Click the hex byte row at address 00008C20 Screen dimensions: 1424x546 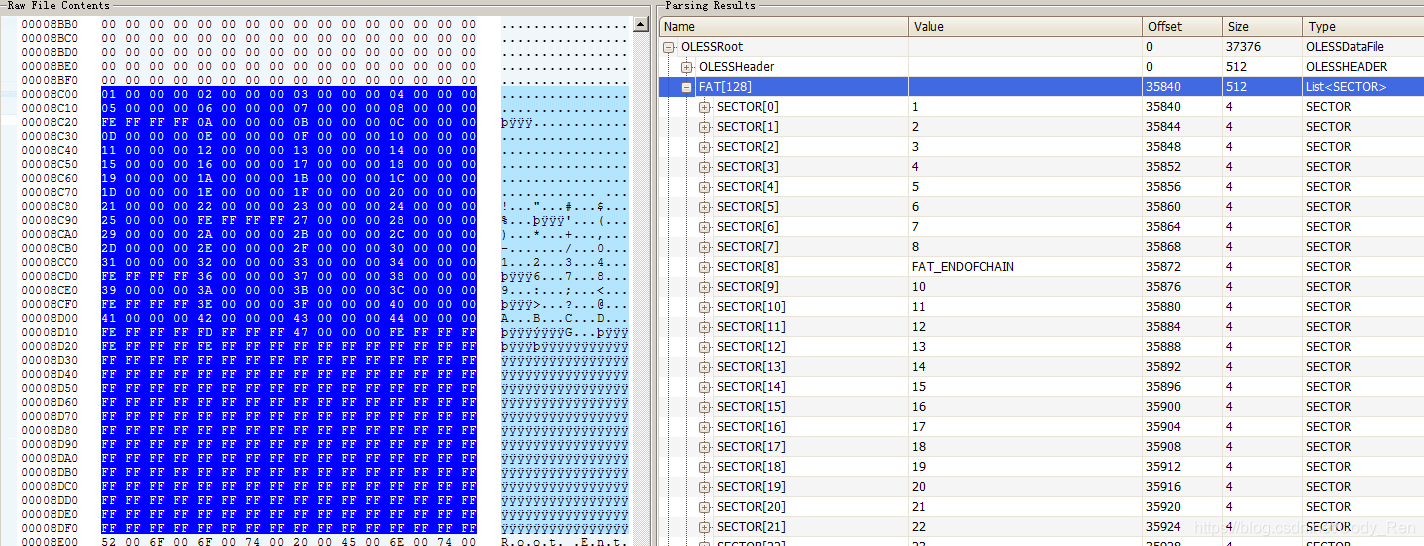[289, 122]
